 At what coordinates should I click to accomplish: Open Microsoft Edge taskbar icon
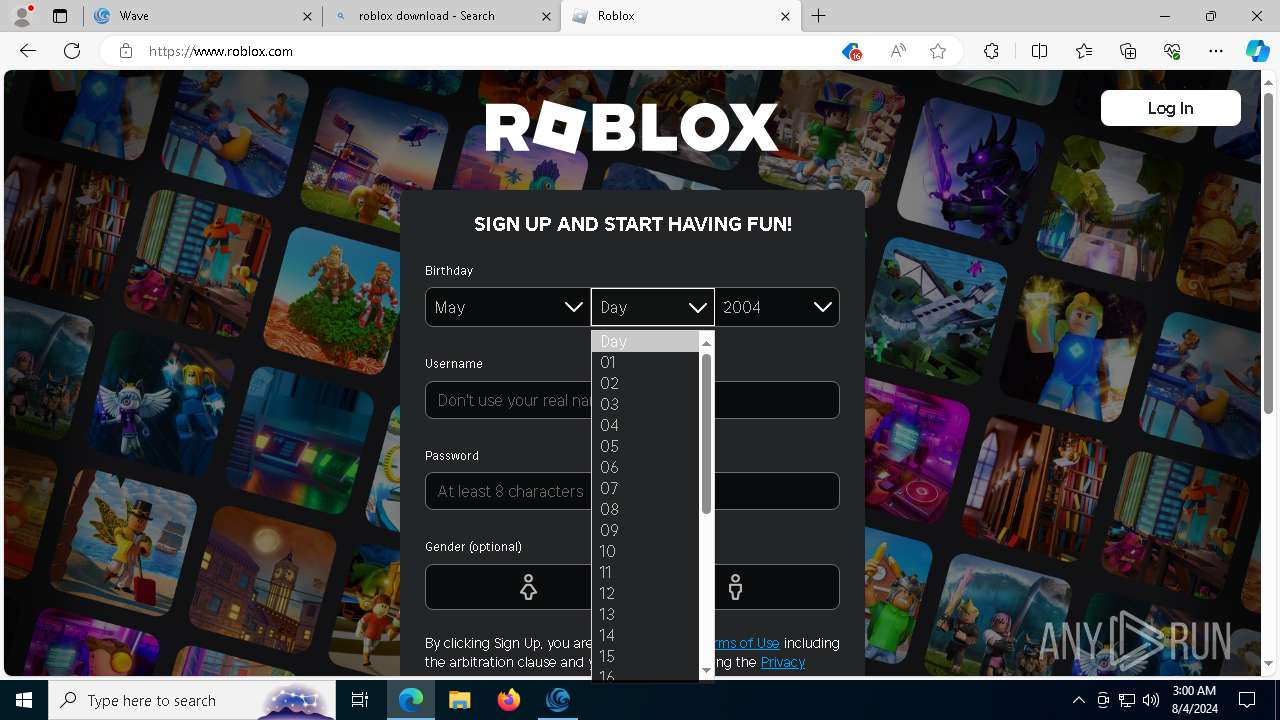411,700
